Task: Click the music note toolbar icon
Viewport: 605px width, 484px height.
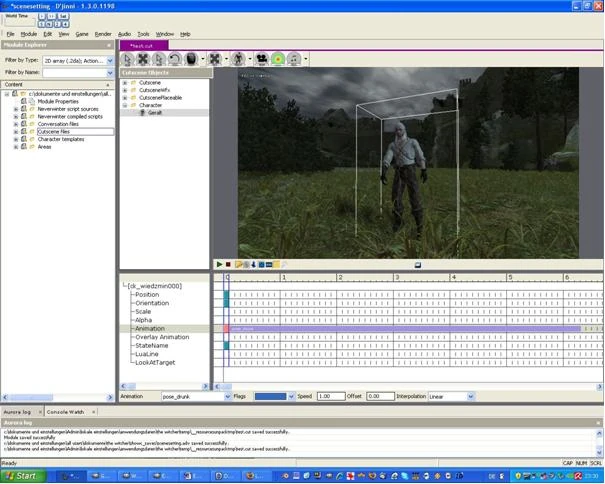Action: tap(294, 59)
